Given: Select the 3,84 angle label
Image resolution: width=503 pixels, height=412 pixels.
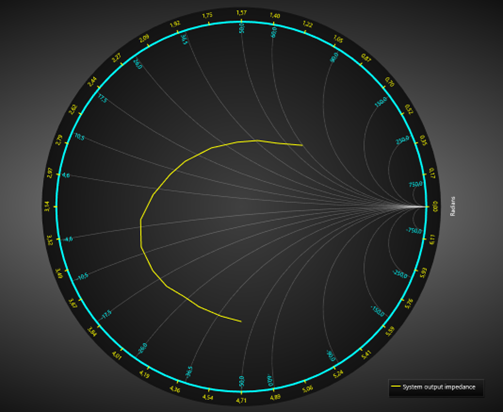Looking at the screenshot, I should coord(92,332).
